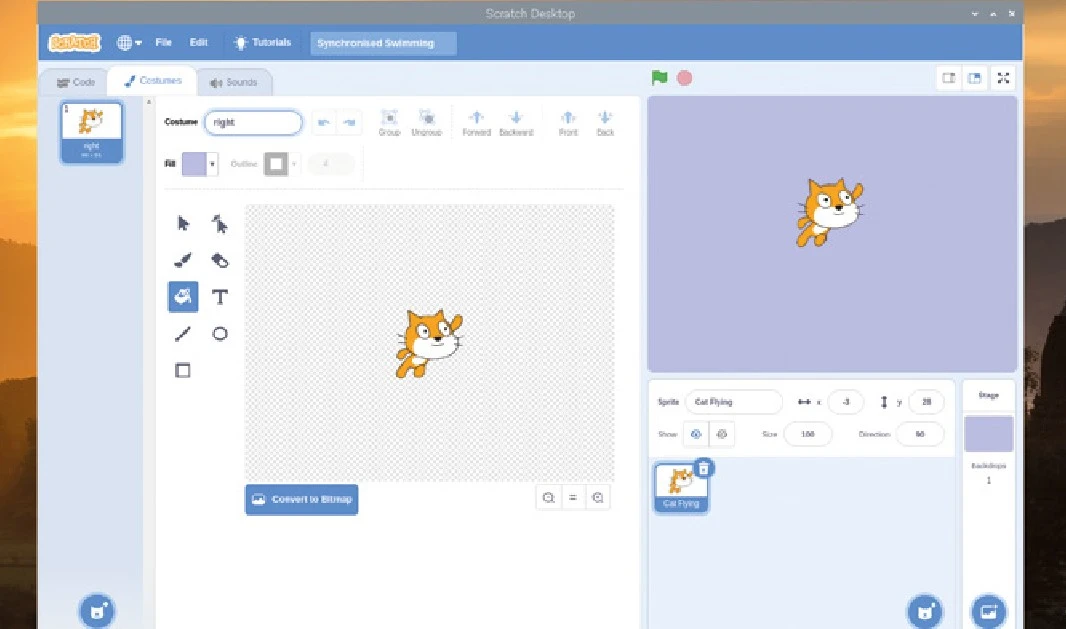This screenshot has height=629, width=1066.
Task: Click Convert to Bitmap button
Action: tap(301, 499)
